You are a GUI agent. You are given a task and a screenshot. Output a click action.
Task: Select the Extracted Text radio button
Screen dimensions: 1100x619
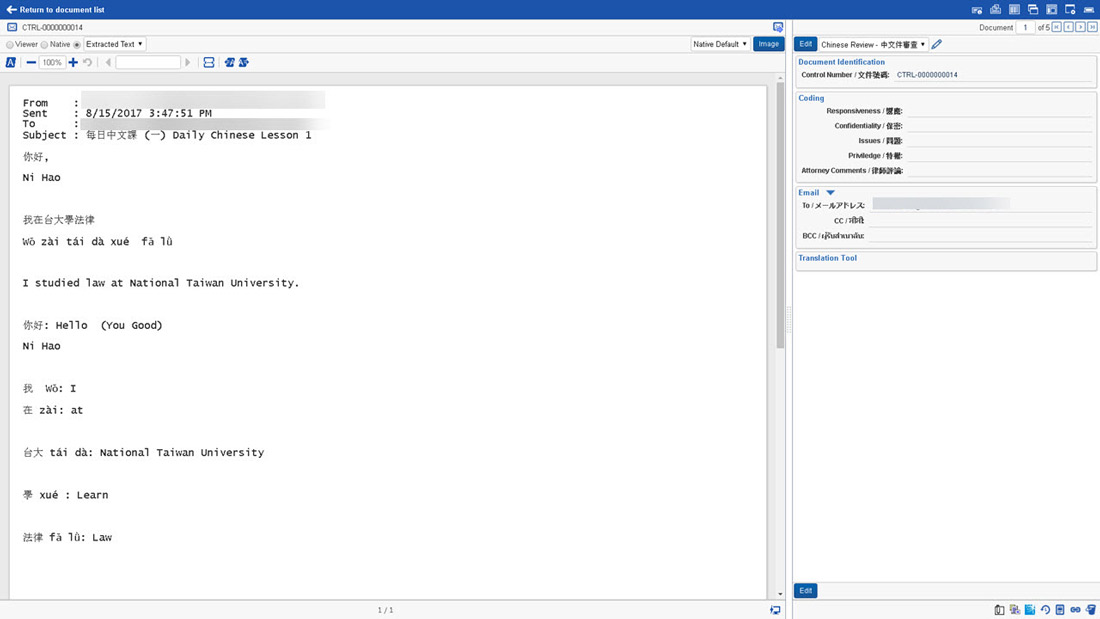pyautogui.click(x=78, y=45)
